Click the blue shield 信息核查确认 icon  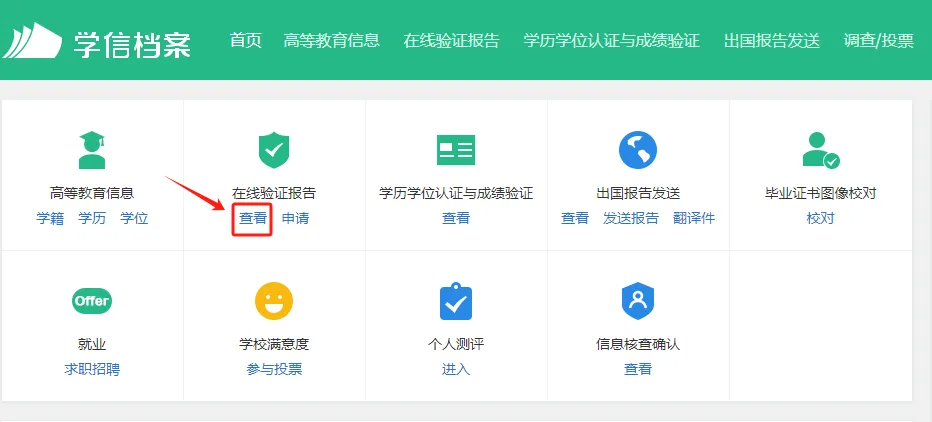coord(638,301)
